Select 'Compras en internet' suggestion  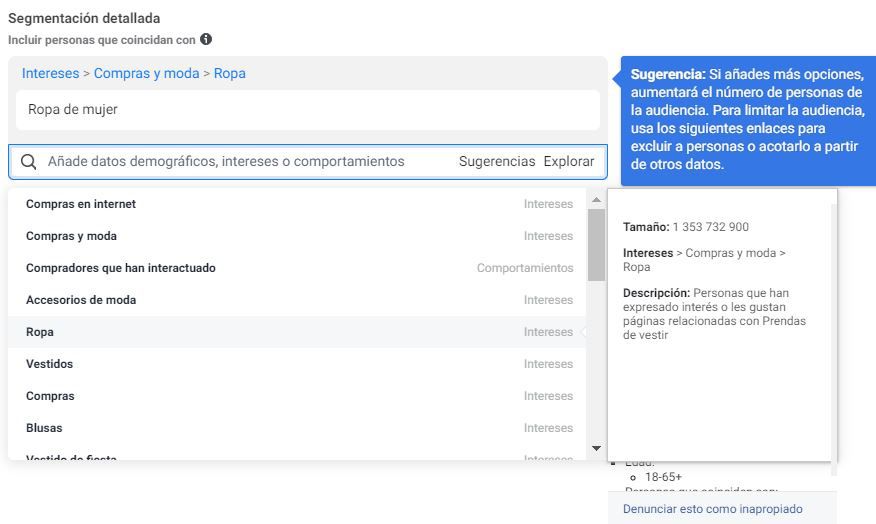point(297,204)
